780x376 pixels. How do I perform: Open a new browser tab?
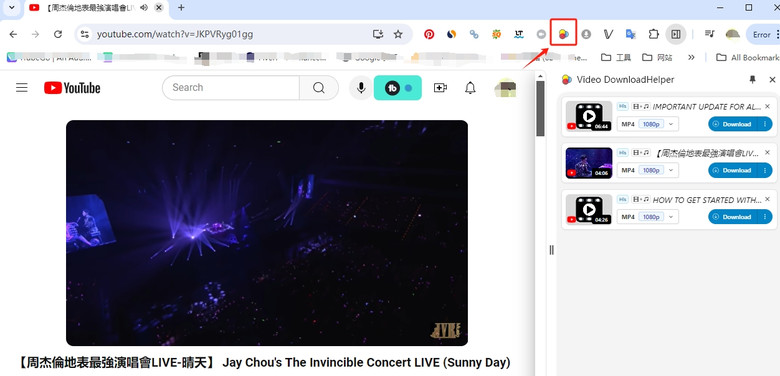pyautogui.click(x=181, y=7)
